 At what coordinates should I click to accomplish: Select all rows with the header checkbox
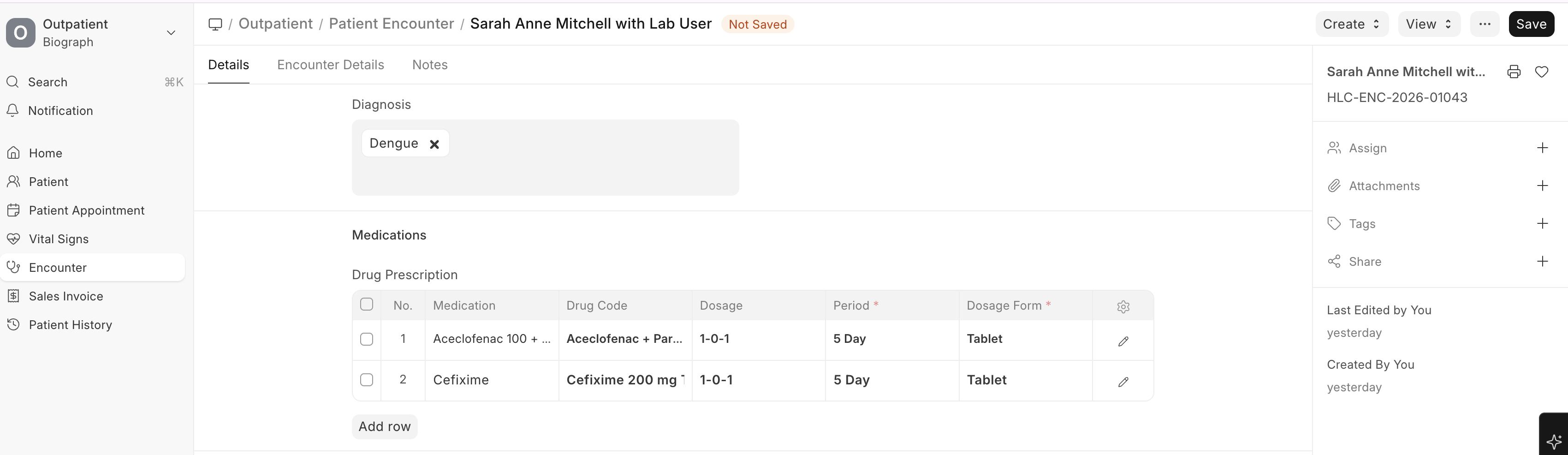367,304
